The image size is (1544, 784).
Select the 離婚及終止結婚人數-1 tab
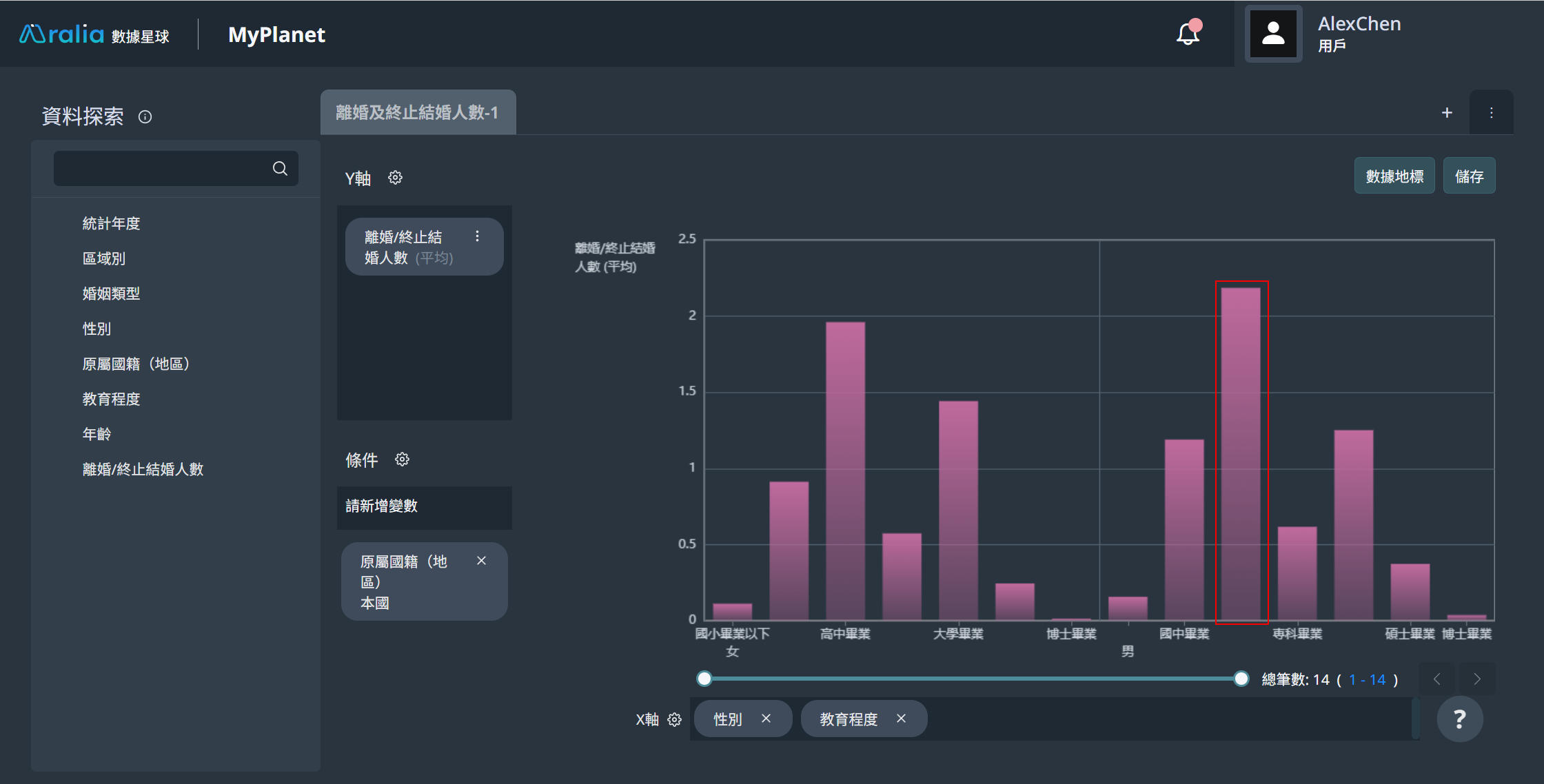point(418,112)
